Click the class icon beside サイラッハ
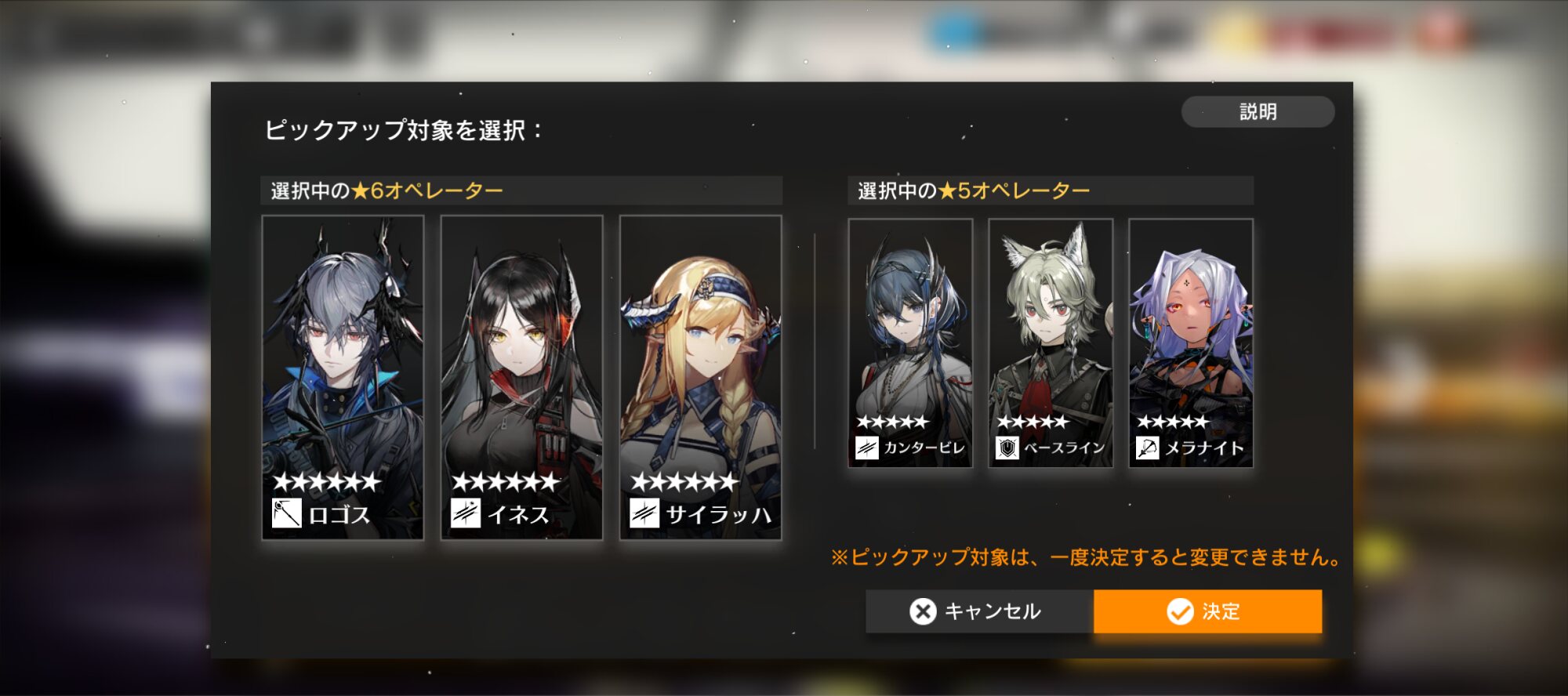 pos(644,513)
